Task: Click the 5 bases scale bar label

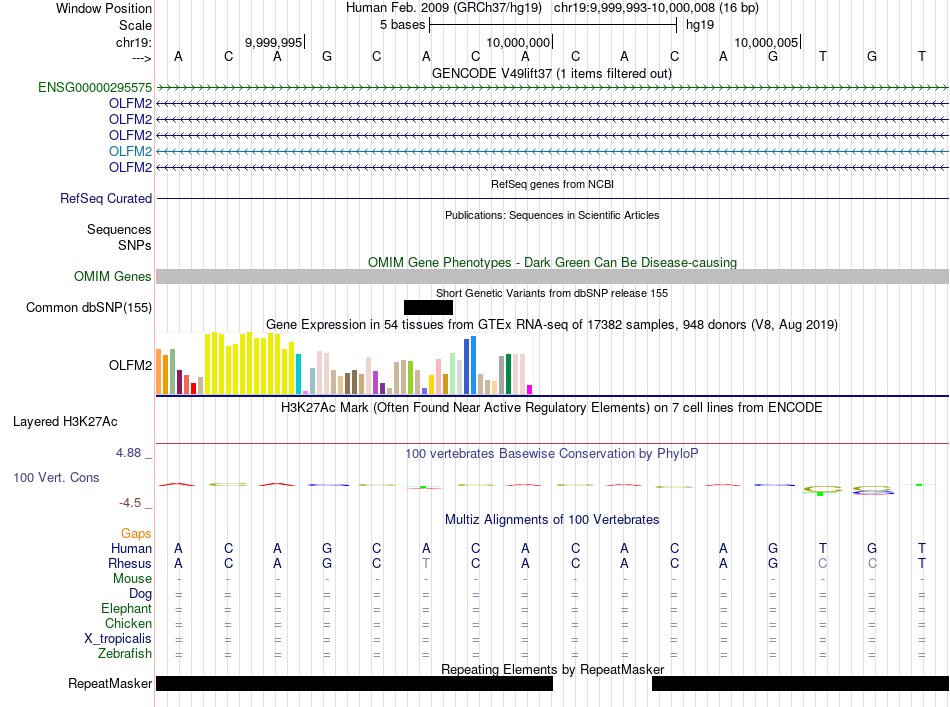Action: pyautogui.click(x=402, y=25)
